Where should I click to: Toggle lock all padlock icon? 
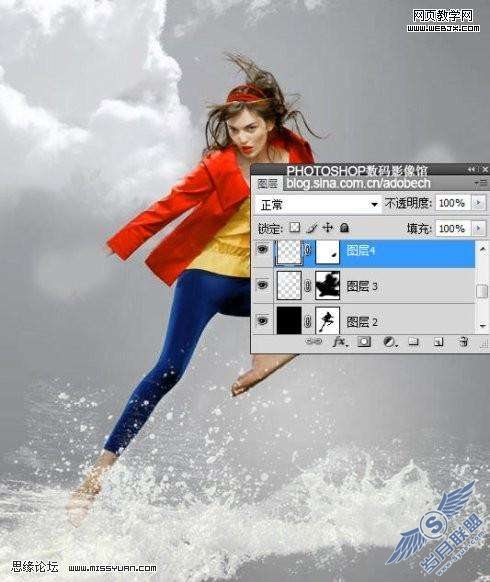[x=344, y=228]
